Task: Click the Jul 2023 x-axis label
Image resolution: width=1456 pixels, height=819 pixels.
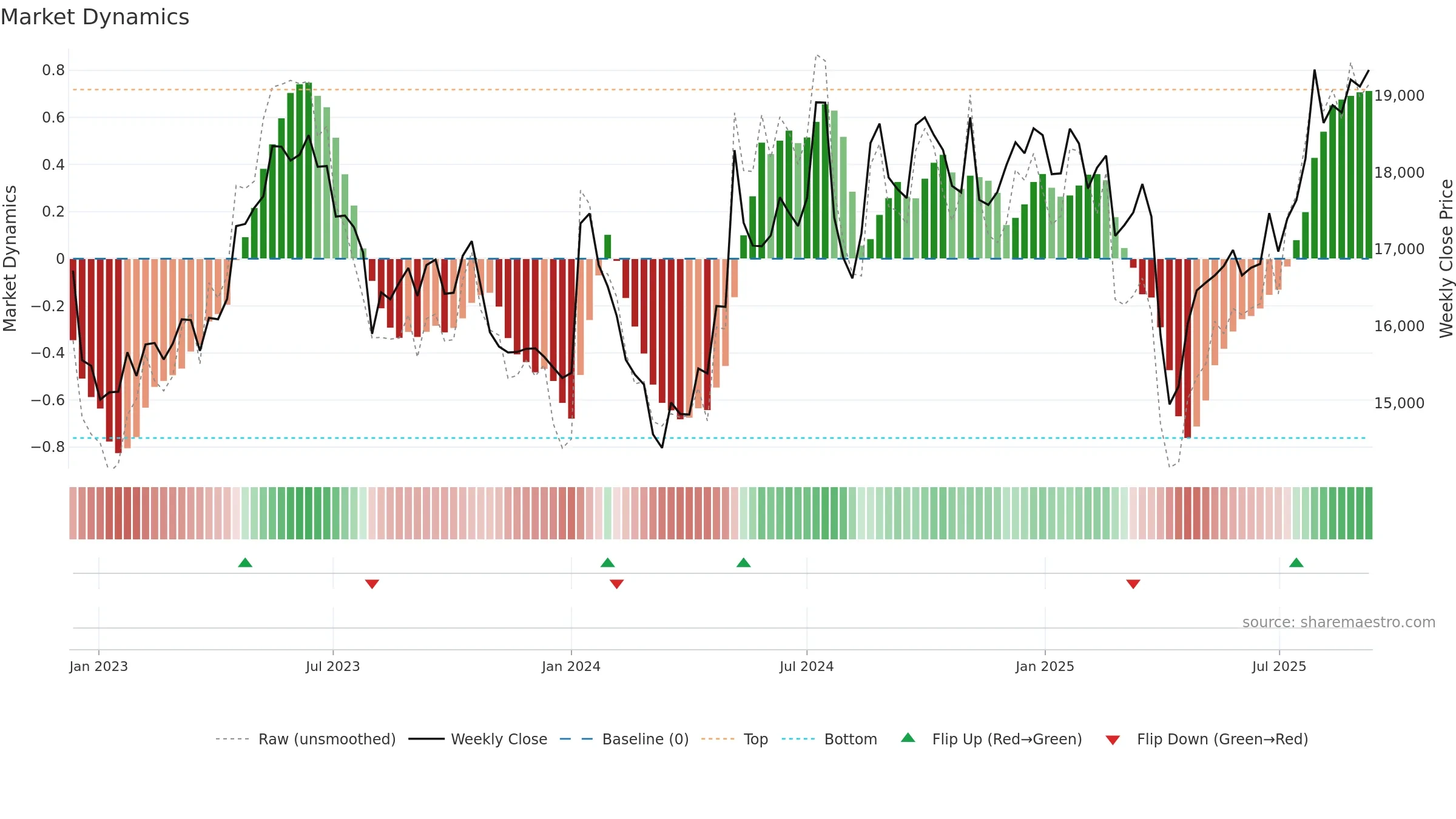Action: tap(333, 666)
